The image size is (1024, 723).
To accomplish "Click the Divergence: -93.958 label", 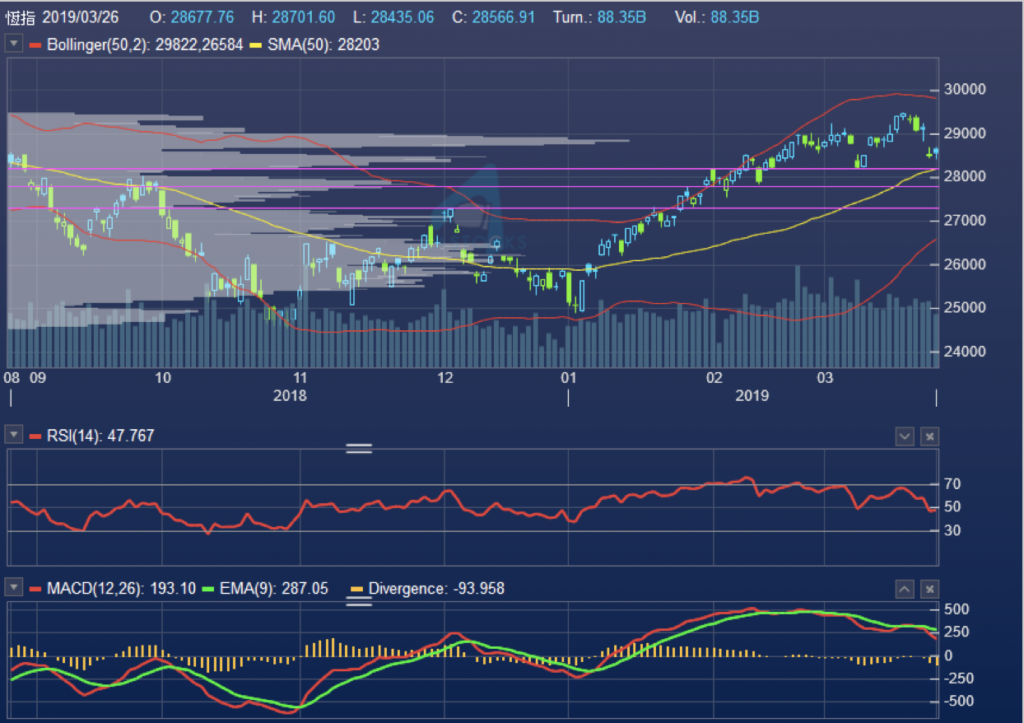I will pos(436,588).
